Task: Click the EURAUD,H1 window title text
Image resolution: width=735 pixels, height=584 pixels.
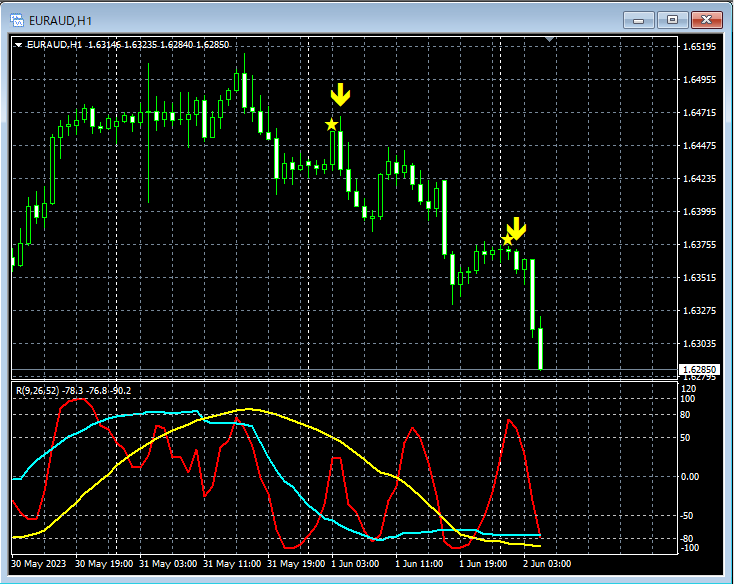Action: [60, 21]
